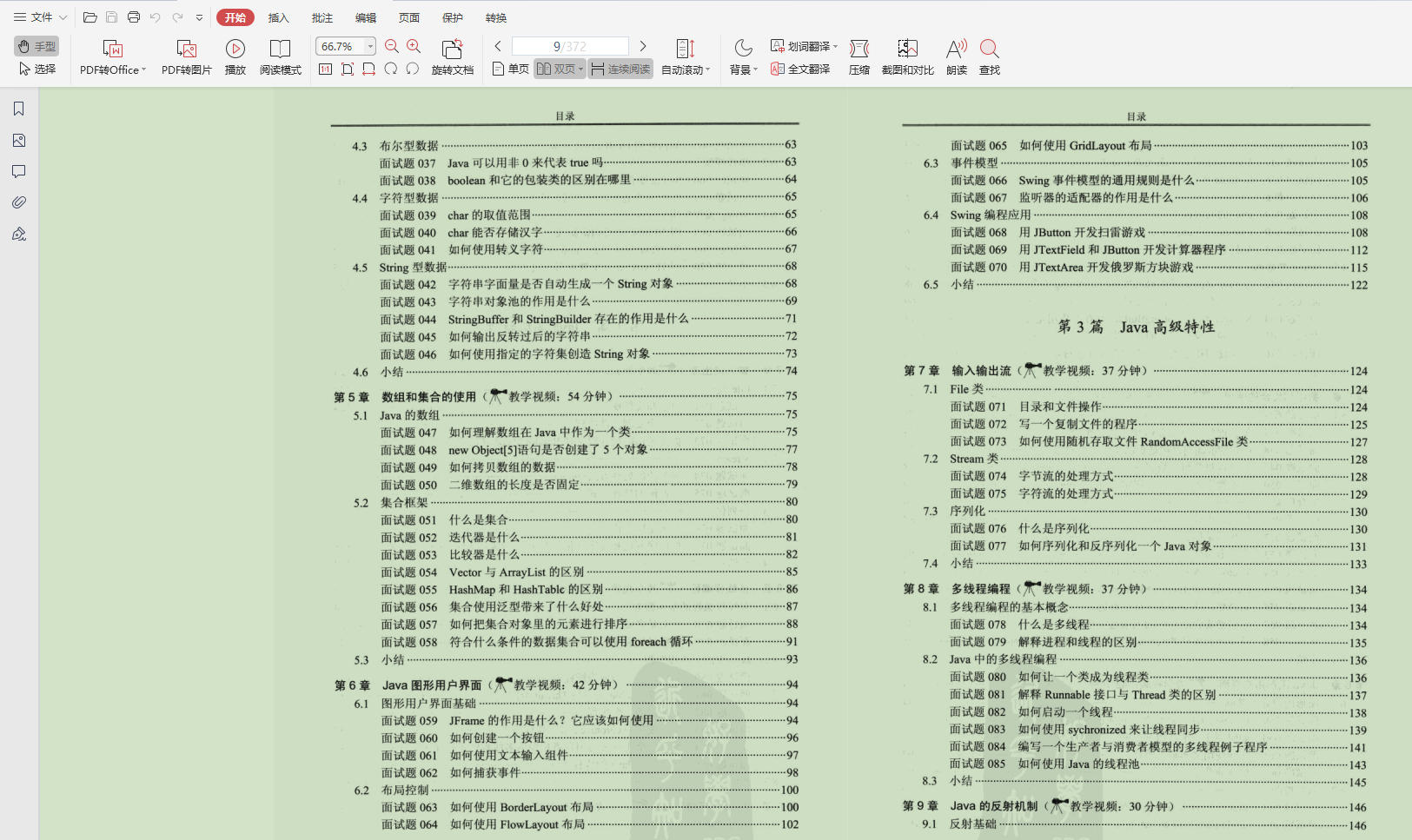The image size is (1412, 840).
Task: Rotate view clockwise icon
Action: tap(391, 69)
